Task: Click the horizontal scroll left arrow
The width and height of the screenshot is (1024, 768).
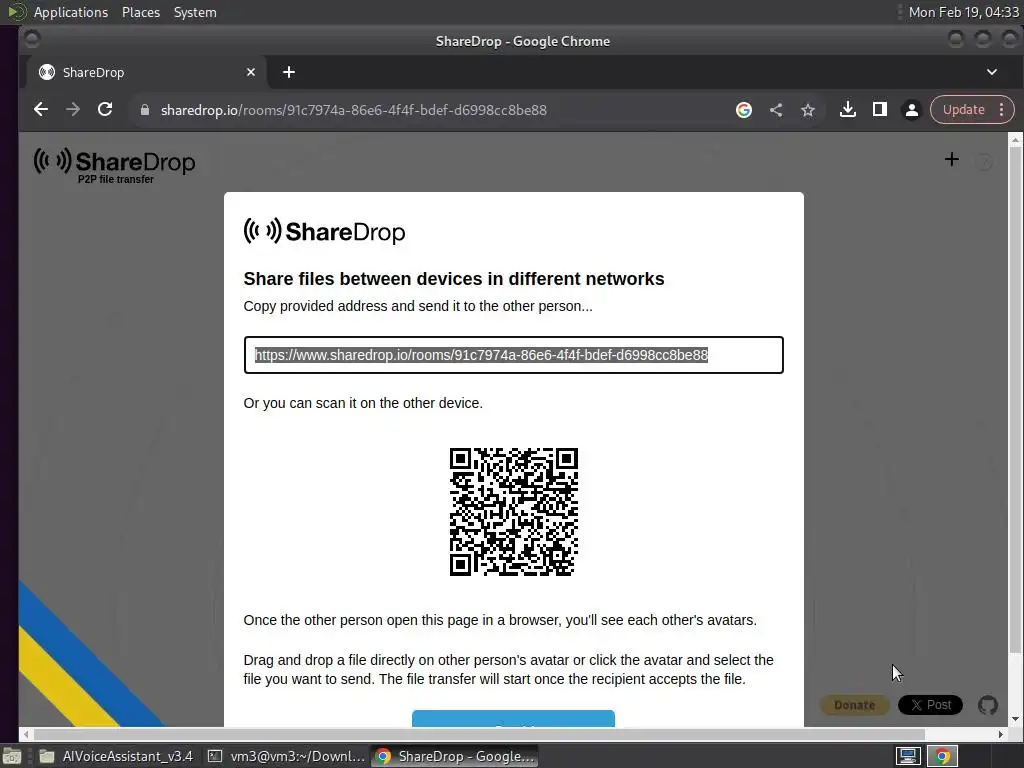Action: 26,735
